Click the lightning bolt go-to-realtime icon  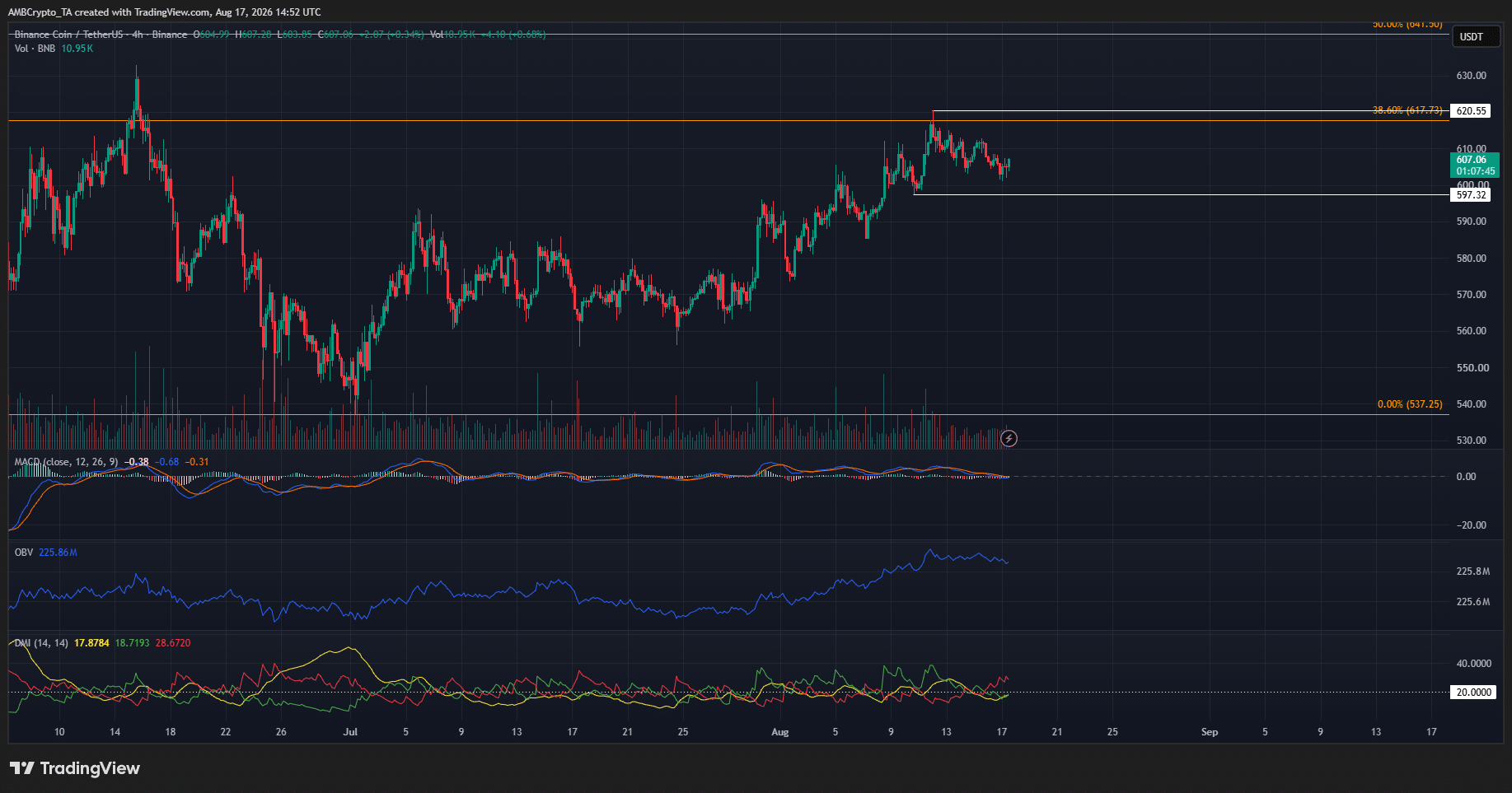click(x=1009, y=439)
